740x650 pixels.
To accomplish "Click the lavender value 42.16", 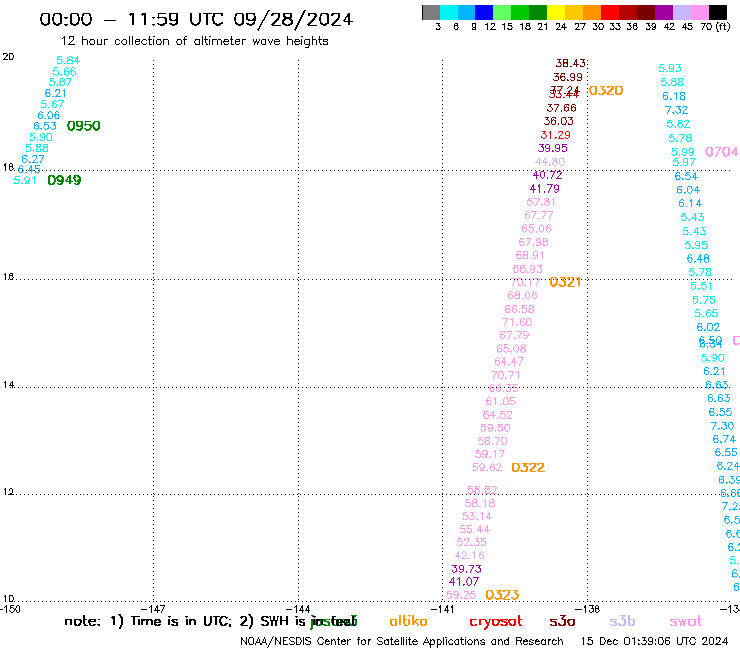I will tap(470, 556).
